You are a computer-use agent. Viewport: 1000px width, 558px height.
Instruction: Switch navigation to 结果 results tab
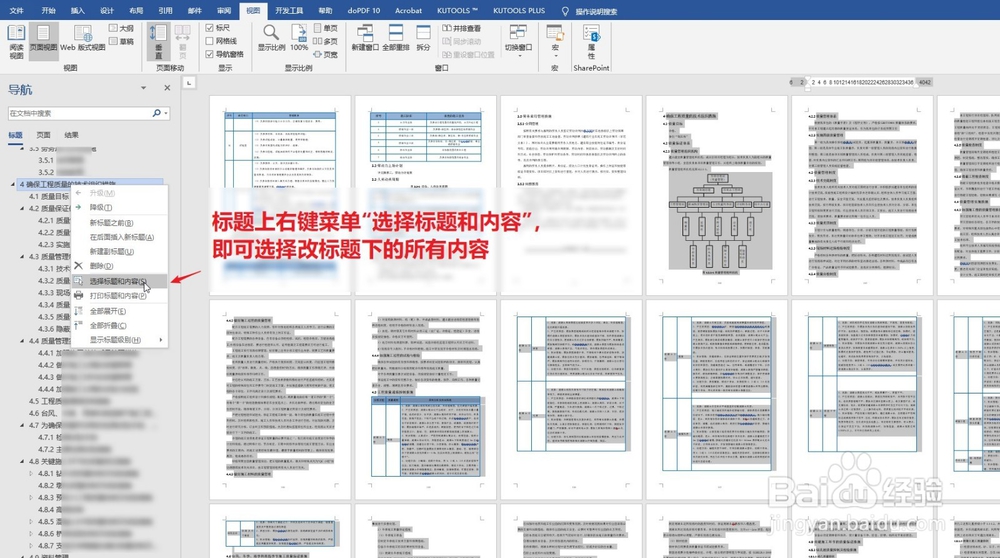point(71,135)
